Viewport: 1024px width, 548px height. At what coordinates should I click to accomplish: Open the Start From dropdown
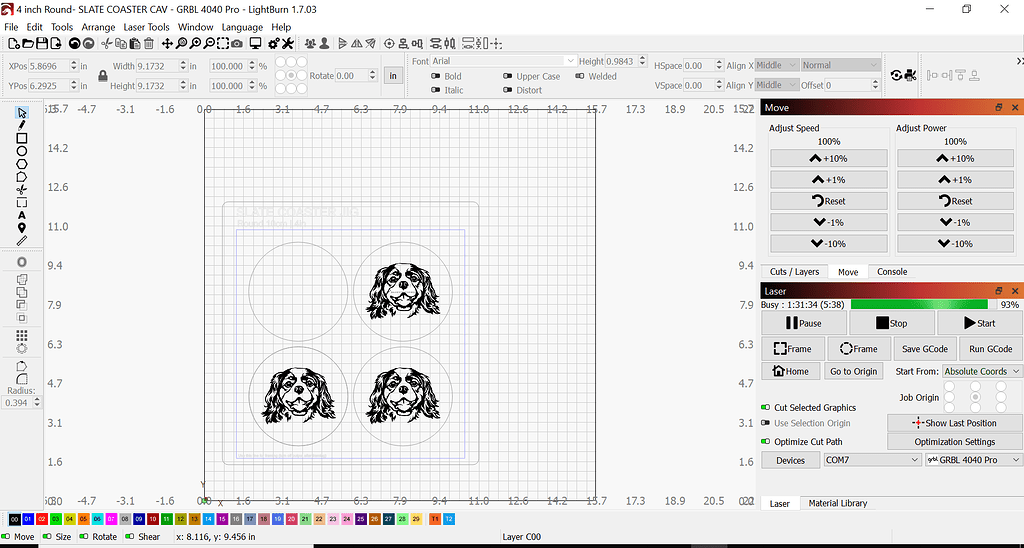(x=981, y=371)
